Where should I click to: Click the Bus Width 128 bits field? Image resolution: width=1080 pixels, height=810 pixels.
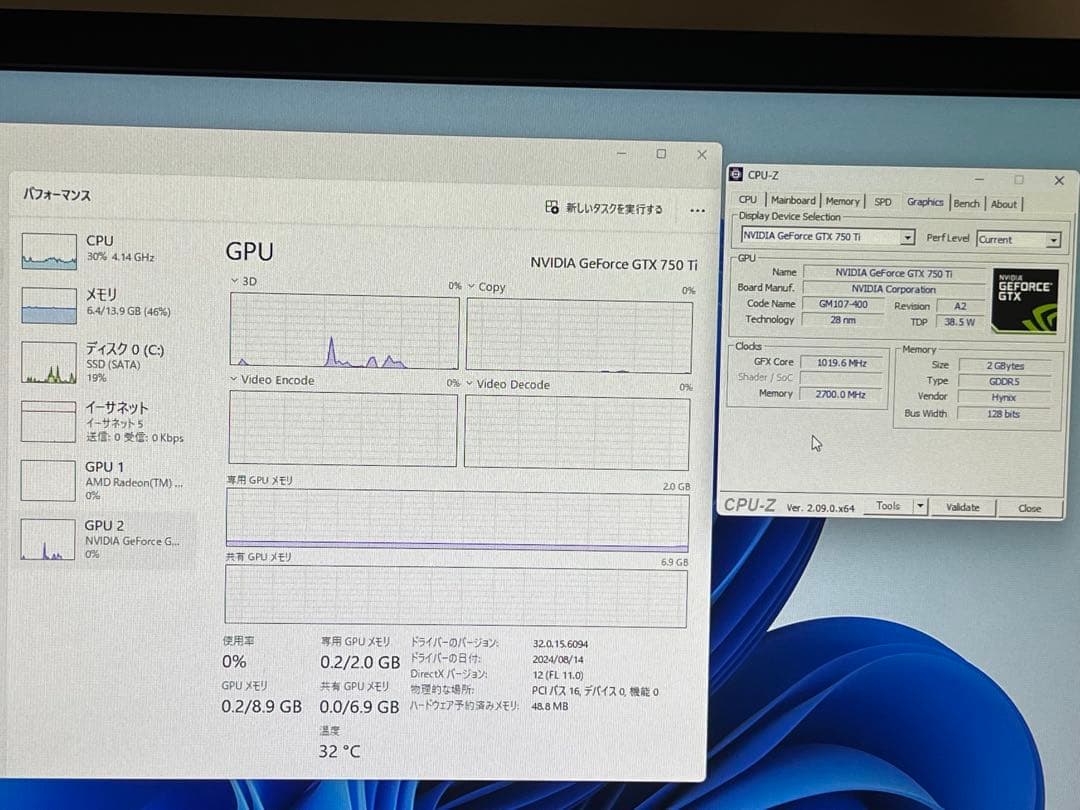(x=1003, y=414)
